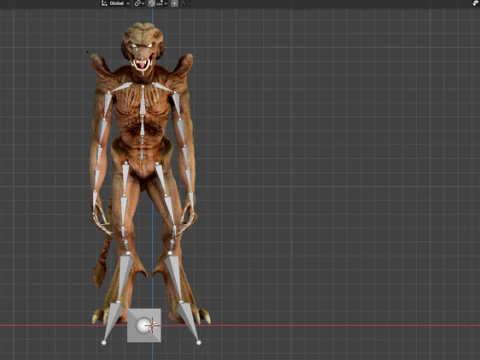Open the Global transform orientation dropdown
The height and width of the screenshot is (360, 480).
[x=116, y=3]
